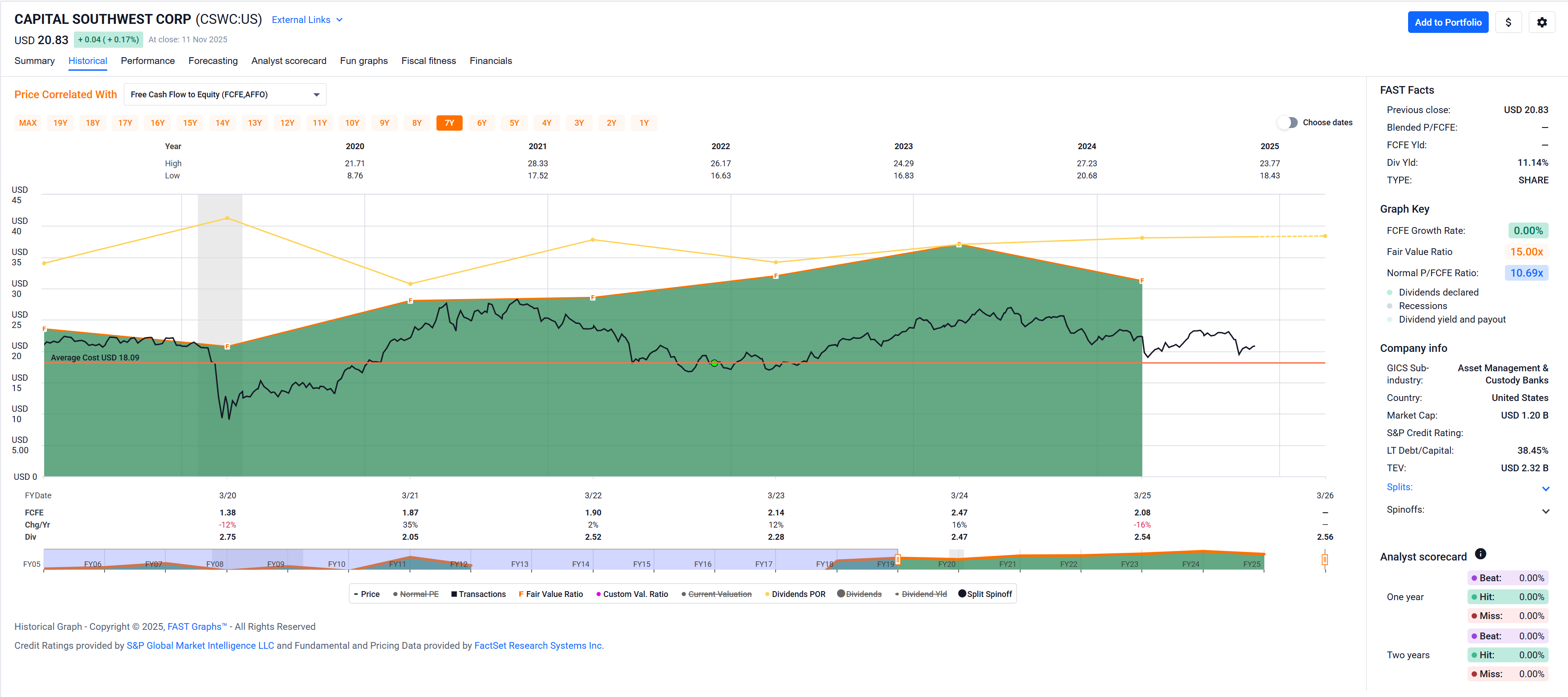Click the green transaction marker on chart
Viewport: 1568px width, 697px height.
click(x=714, y=363)
